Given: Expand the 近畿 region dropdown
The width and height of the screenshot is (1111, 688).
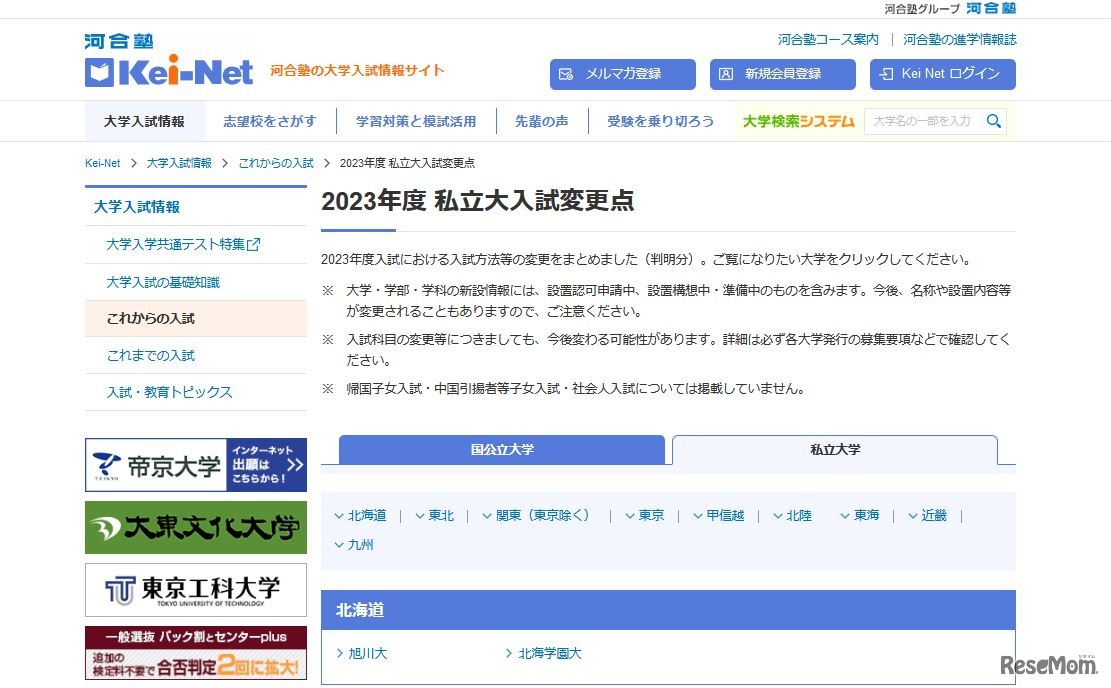Looking at the screenshot, I should 928,515.
